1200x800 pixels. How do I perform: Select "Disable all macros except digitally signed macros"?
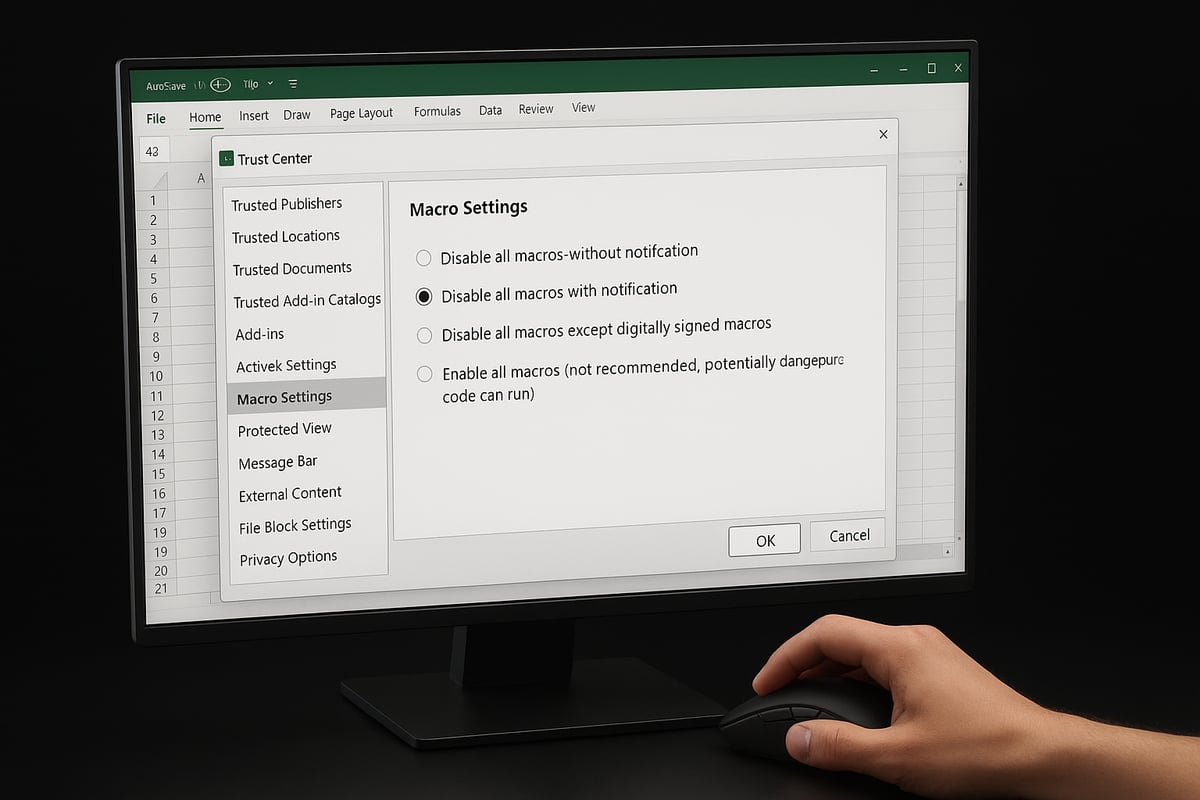coord(424,334)
